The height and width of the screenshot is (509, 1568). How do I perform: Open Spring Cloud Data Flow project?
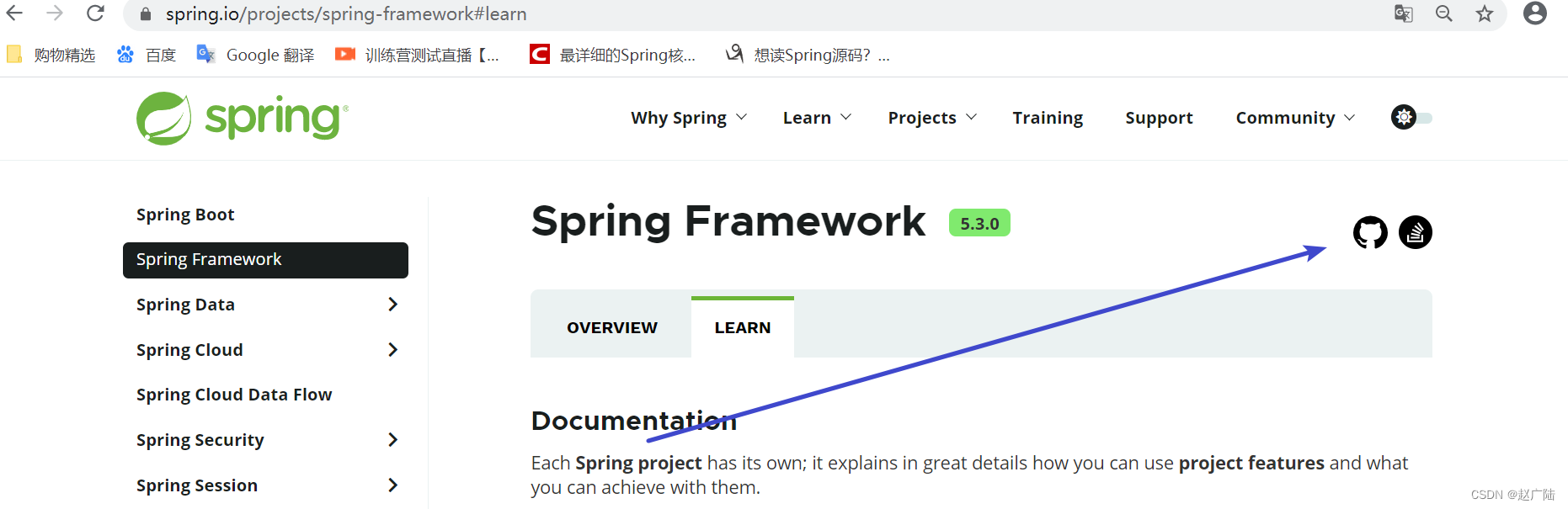point(234,395)
